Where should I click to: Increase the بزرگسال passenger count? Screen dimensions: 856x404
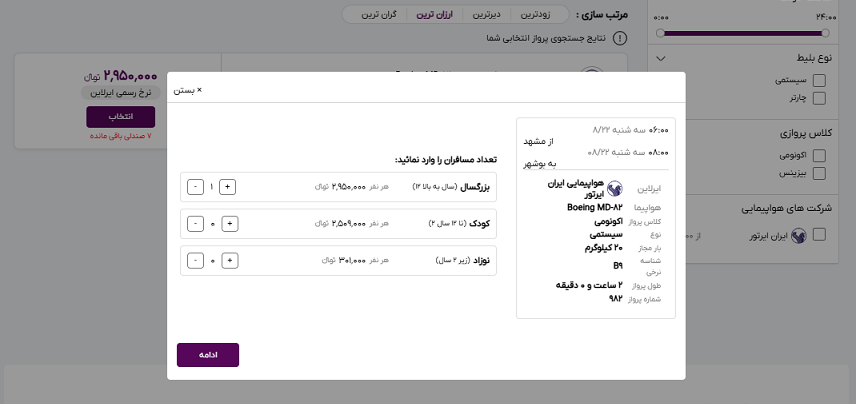(x=228, y=187)
